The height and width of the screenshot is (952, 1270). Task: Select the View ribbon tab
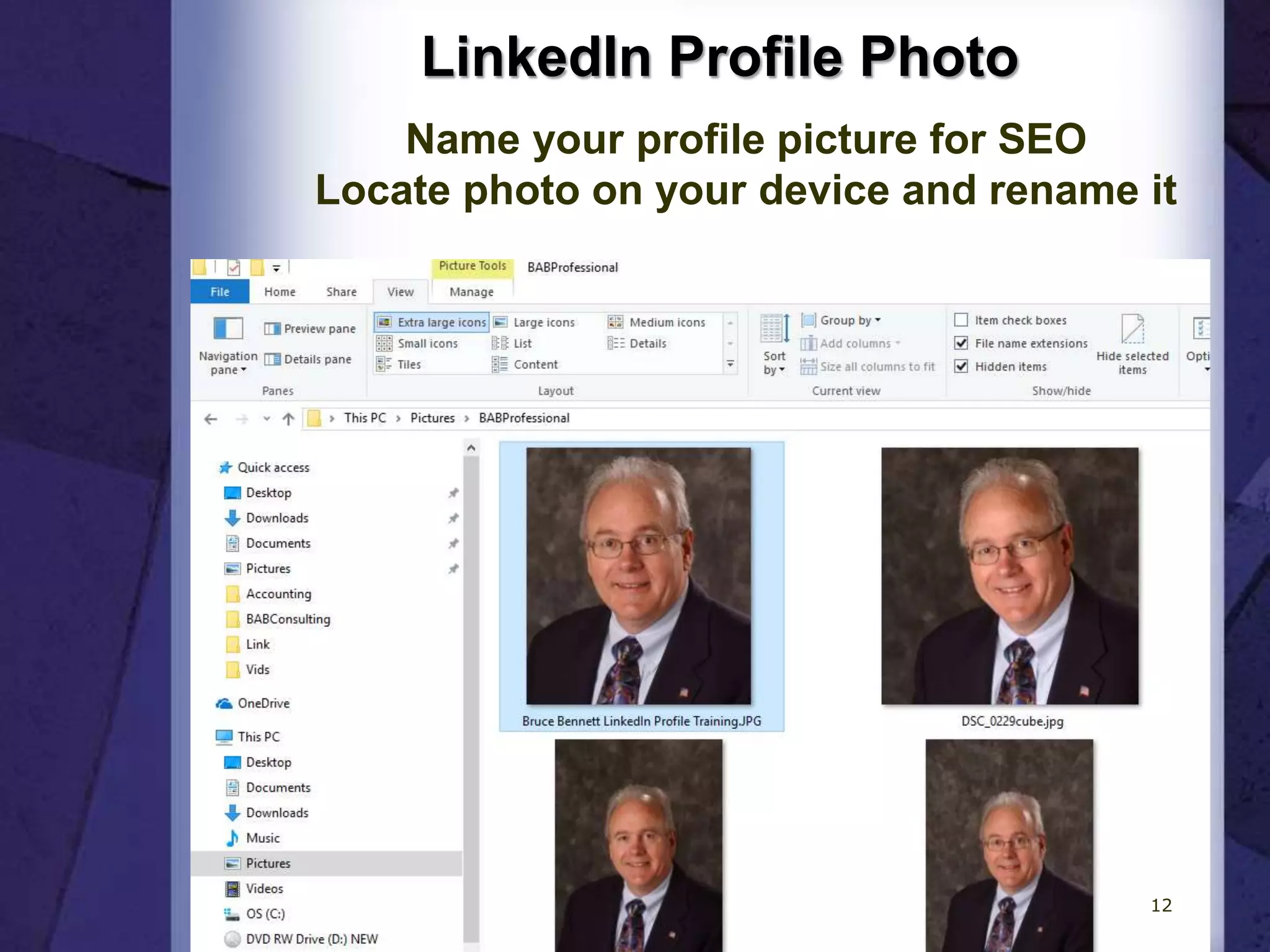click(x=401, y=292)
